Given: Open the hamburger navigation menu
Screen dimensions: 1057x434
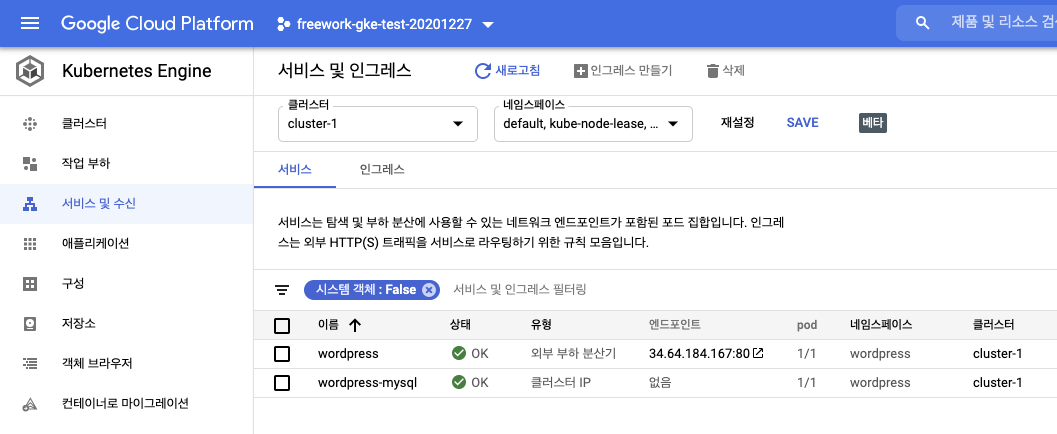Looking at the screenshot, I should click(30, 24).
